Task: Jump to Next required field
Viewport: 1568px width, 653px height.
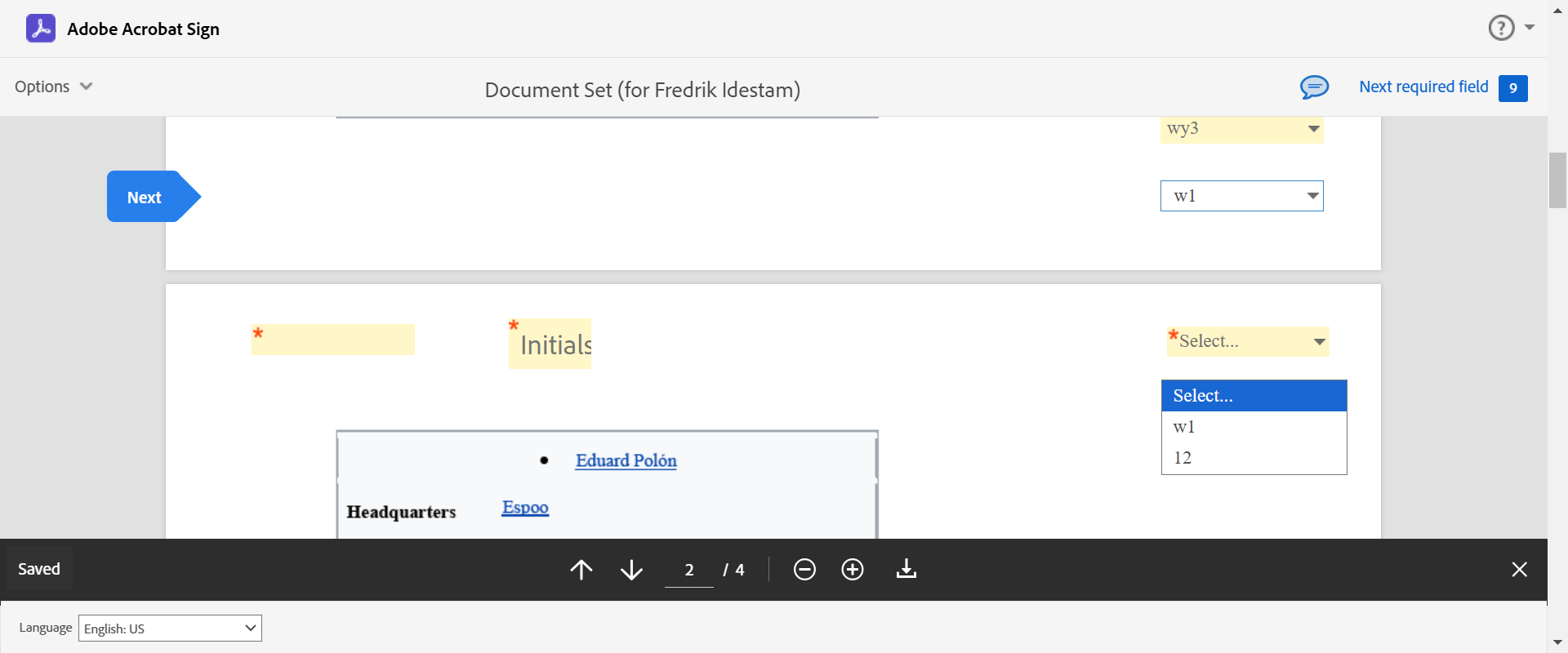Action: pyautogui.click(x=1423, y=87)
